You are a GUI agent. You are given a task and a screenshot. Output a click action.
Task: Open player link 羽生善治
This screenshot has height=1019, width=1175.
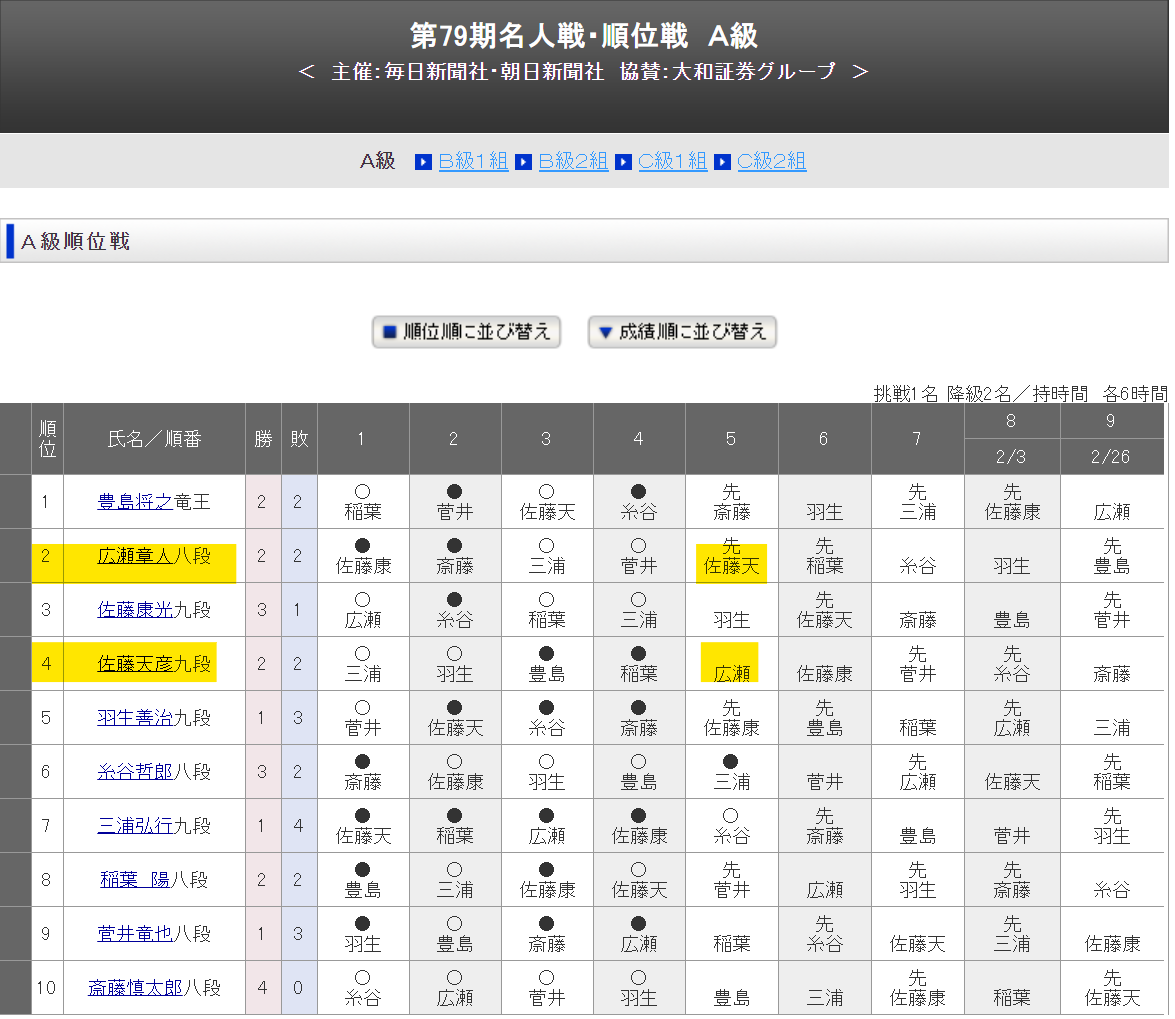[x=135, y=717]
